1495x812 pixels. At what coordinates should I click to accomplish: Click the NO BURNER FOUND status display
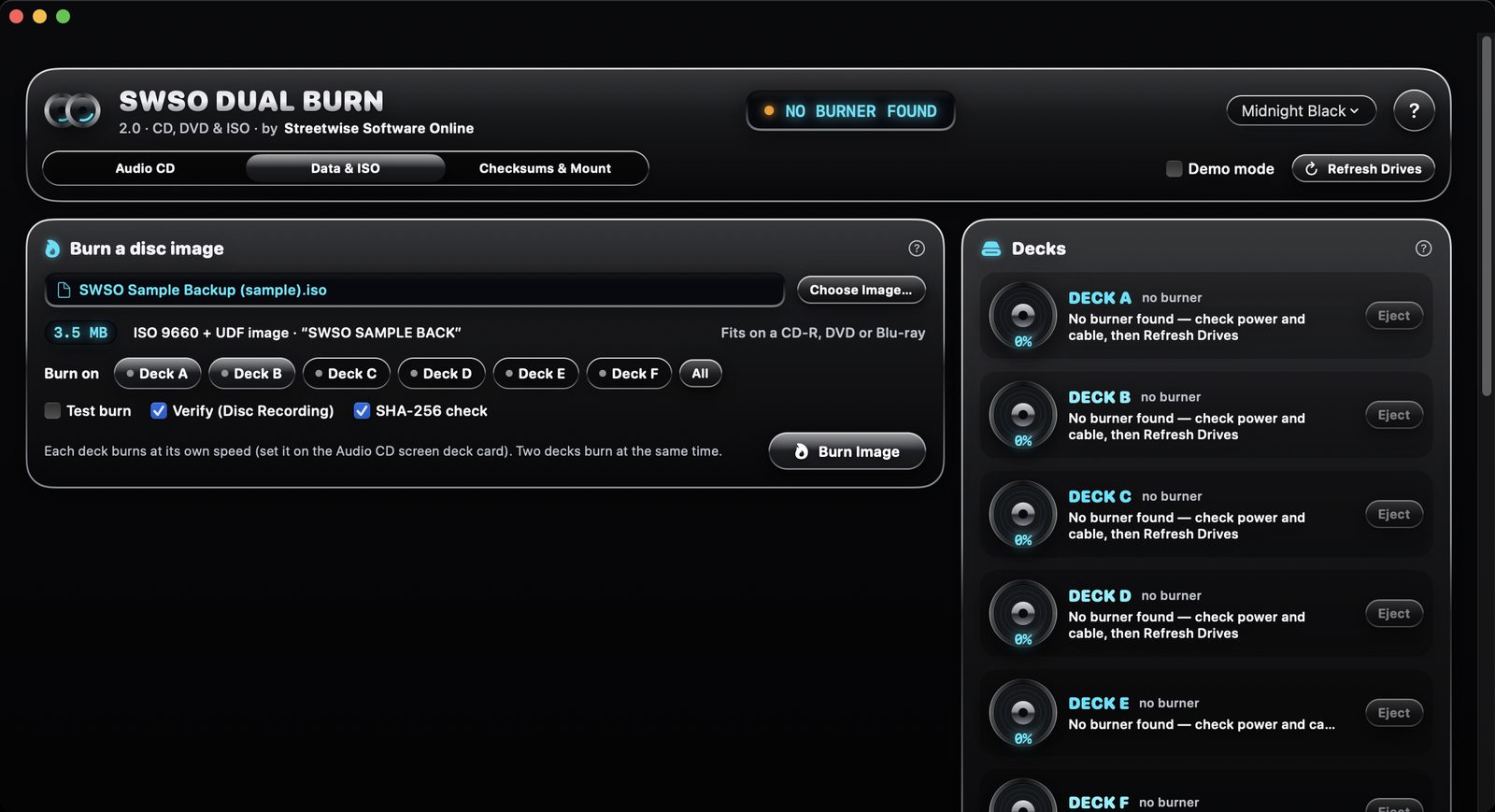850,111
